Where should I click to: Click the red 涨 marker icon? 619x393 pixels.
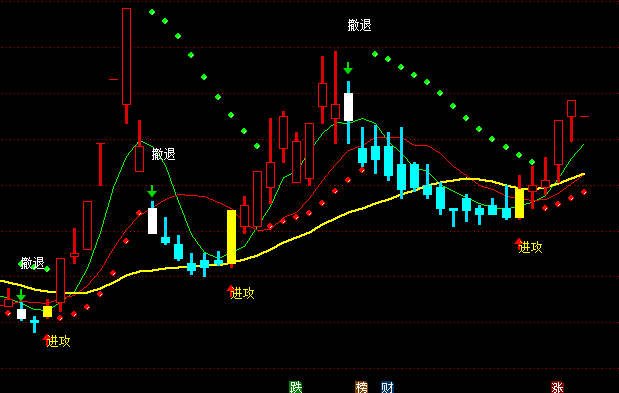tap(557, 387)
